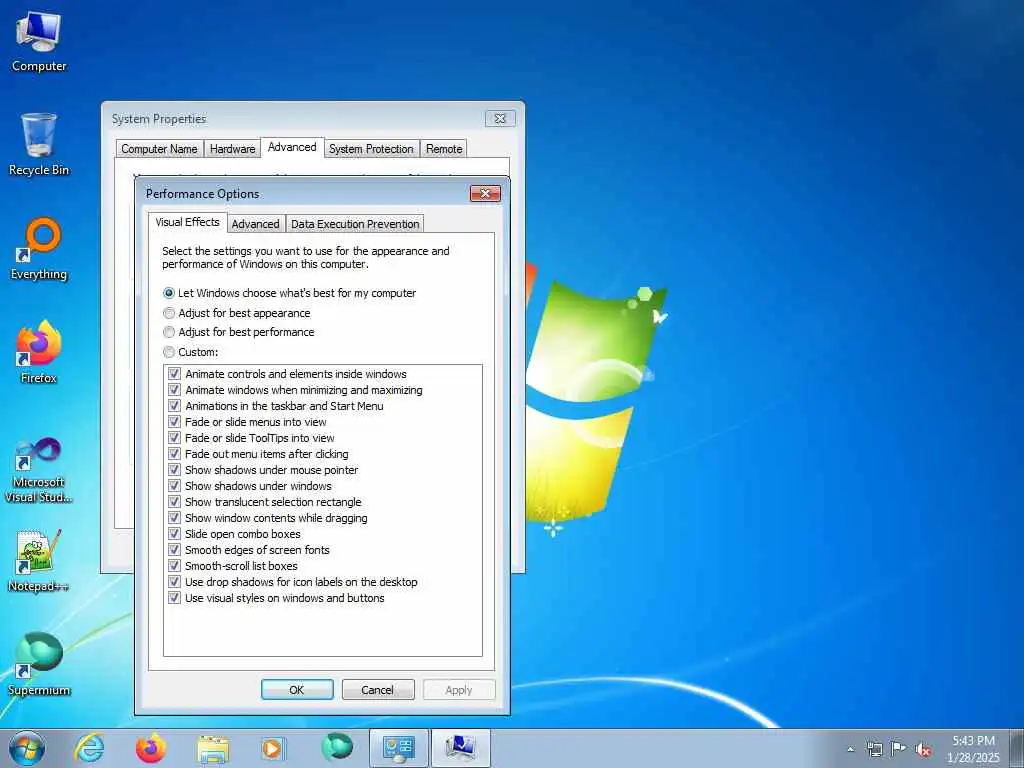Close the System Properties window
Screen dimensions: 1024x768
point(500,118)
